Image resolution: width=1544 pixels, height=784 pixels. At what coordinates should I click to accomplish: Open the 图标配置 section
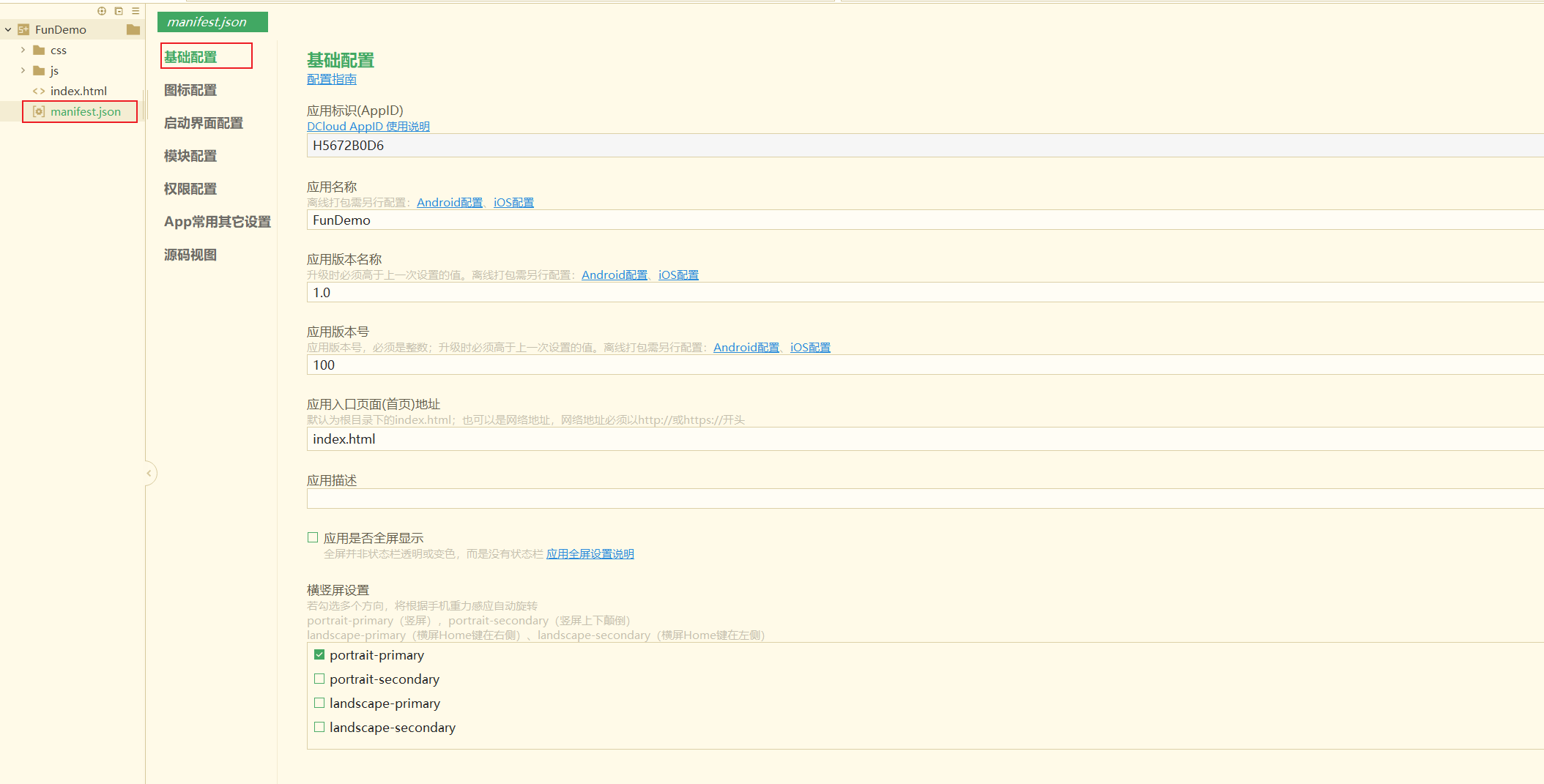click(190, 90)
